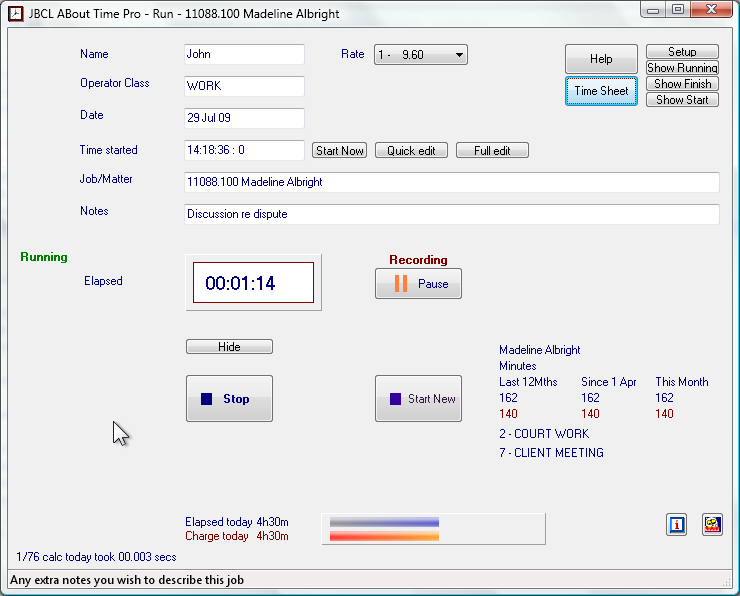The image size is (740, 596).
Task: Click the yellow and blue picture icon button
Action: [712, 524]
